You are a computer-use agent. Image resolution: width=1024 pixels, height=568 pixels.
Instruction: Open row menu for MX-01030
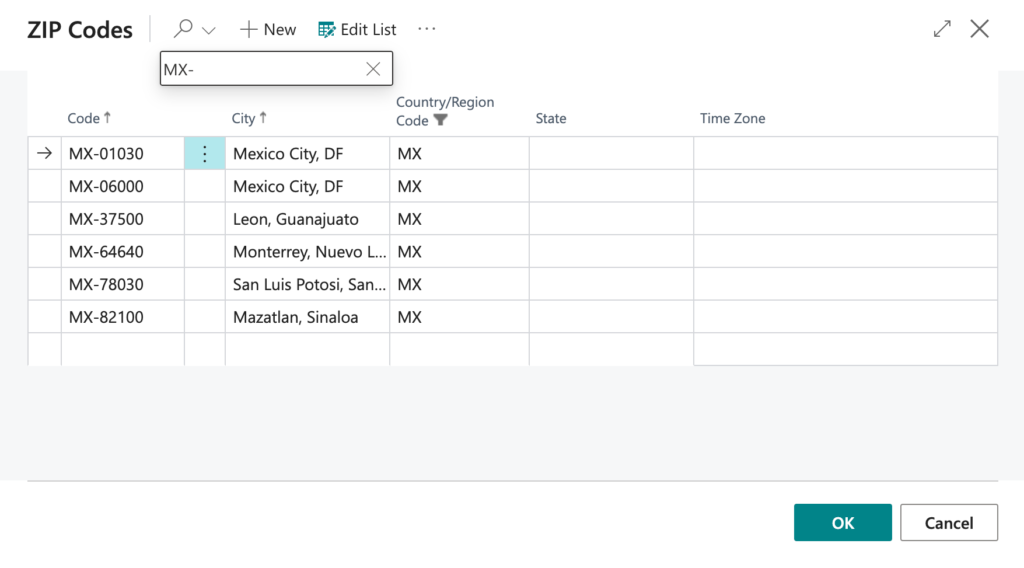[x=204, y=153]
